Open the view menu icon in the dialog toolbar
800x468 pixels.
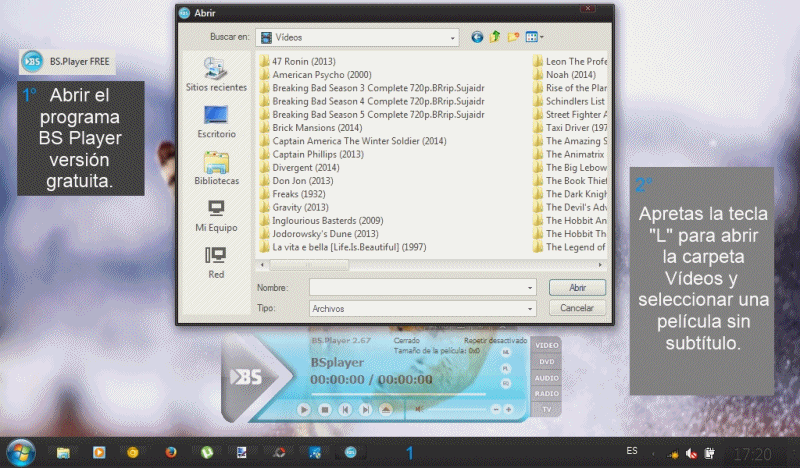click(x=534, y=37)
